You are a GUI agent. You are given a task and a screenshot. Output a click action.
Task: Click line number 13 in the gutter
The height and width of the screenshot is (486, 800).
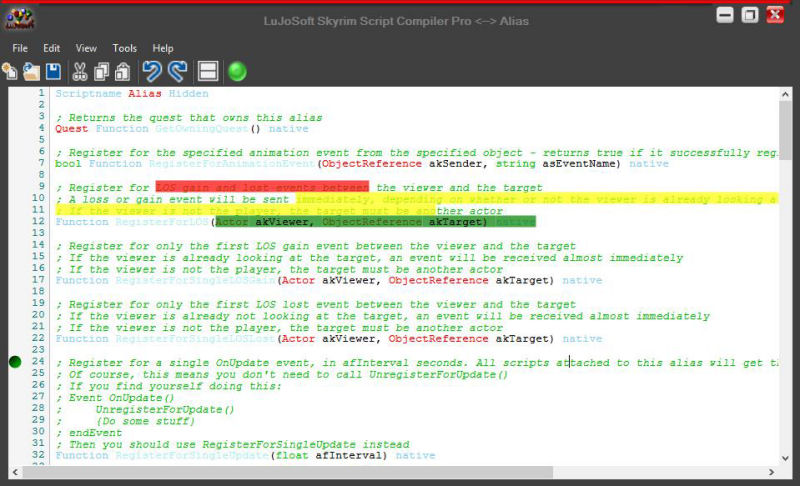coord(38,233)
